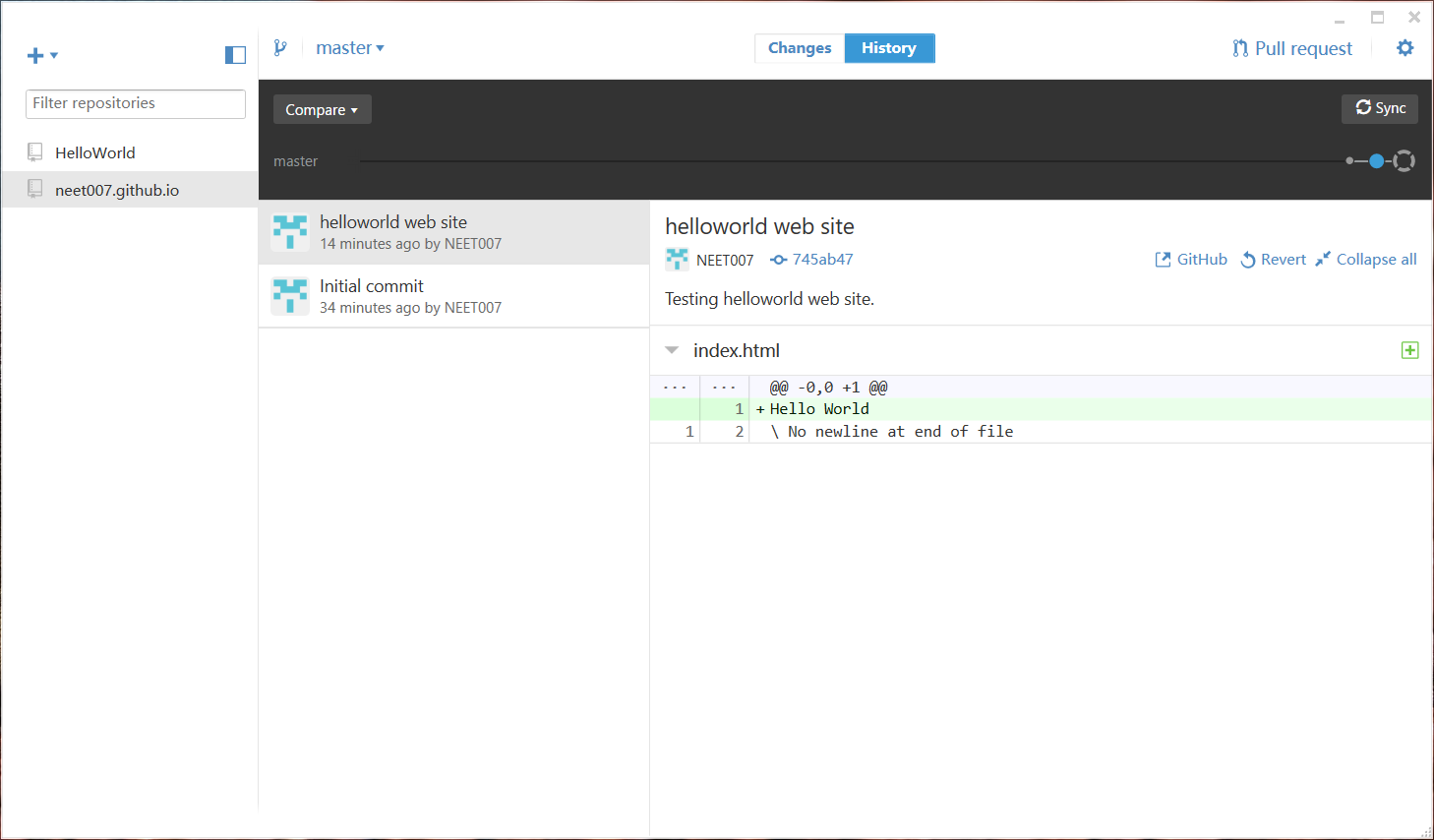The width and height of the screenshot is (1434, 840).
Task: Switch to the Changes tab
Action: pyautogui.click(x=800, y=48)
